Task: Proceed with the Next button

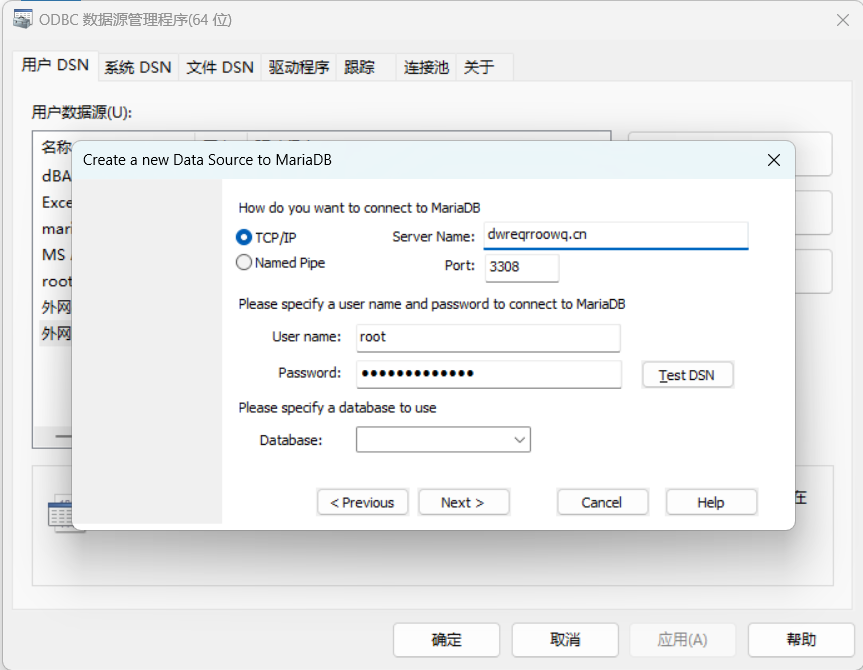Action: [463, 502]
